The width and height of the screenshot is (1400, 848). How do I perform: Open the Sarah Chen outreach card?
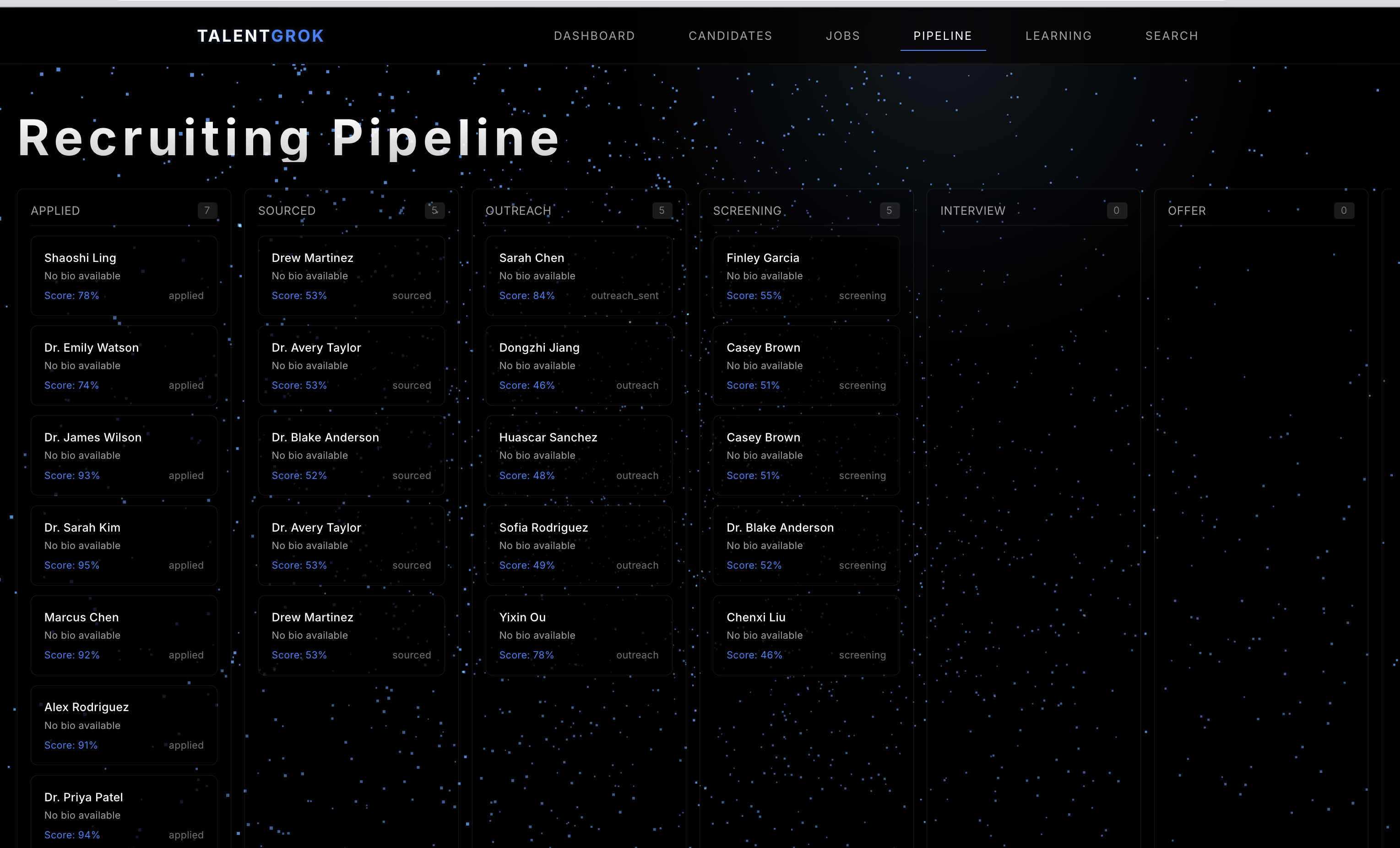[578, 276]
